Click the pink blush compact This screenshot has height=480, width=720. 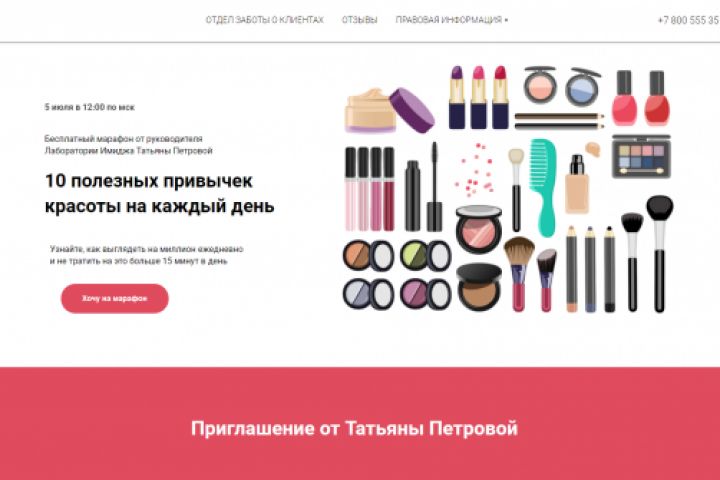tap(478, 228)
